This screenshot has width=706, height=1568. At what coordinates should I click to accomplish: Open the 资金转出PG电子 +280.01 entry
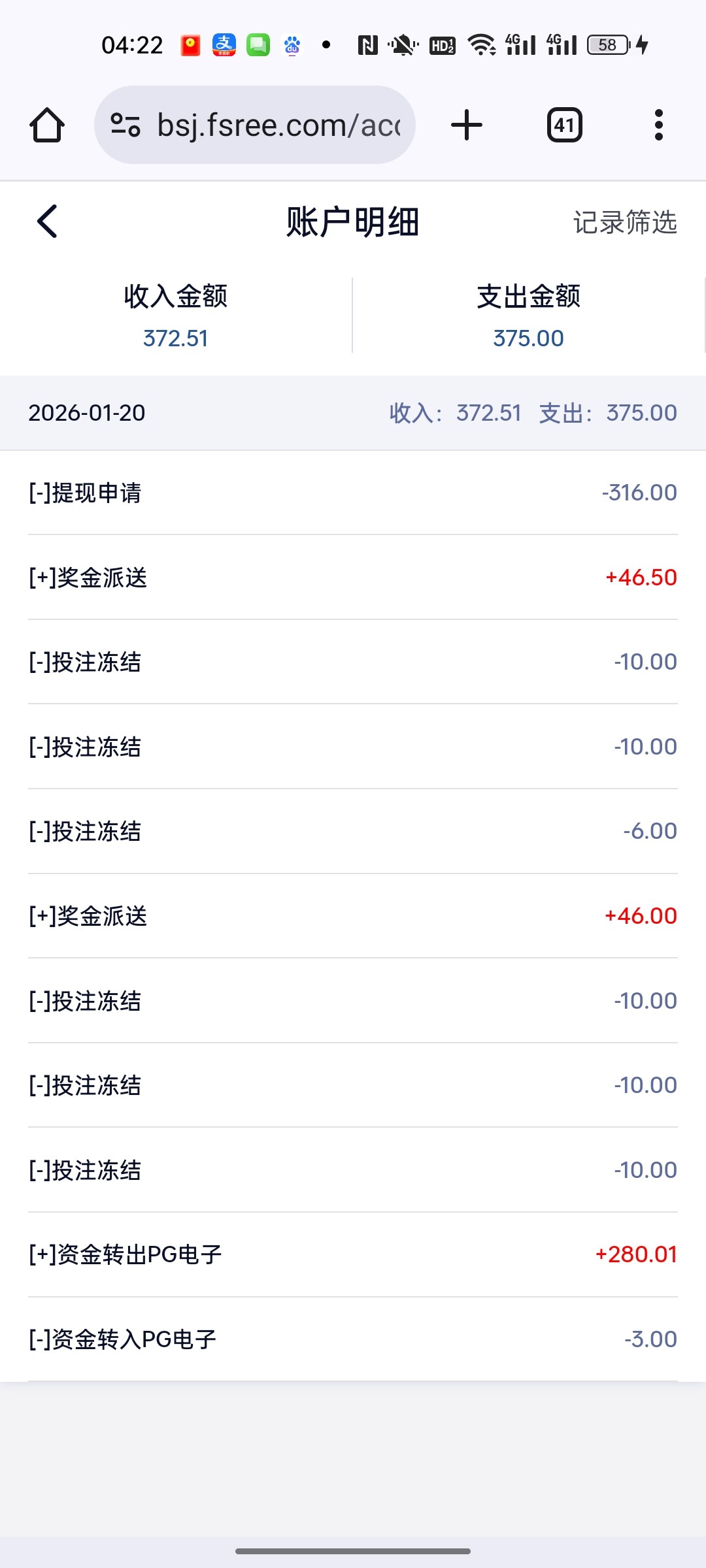pyautogui.click(x=353, y=1254)
